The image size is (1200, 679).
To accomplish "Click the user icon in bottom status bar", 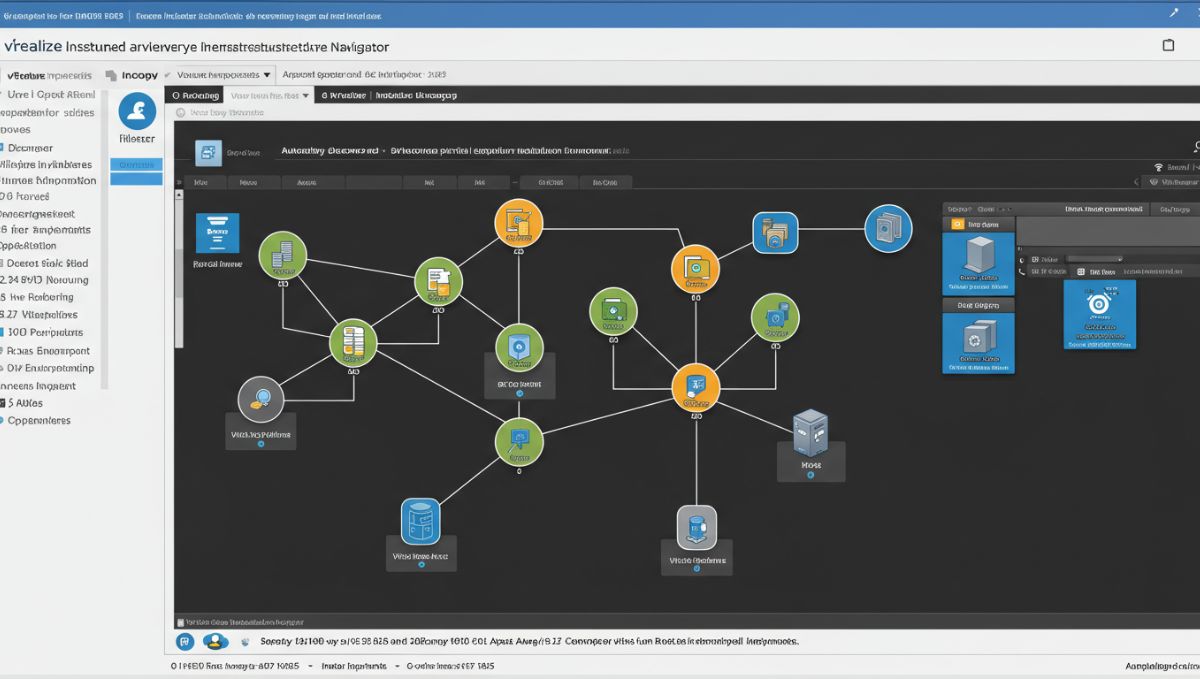I will 216,642.
